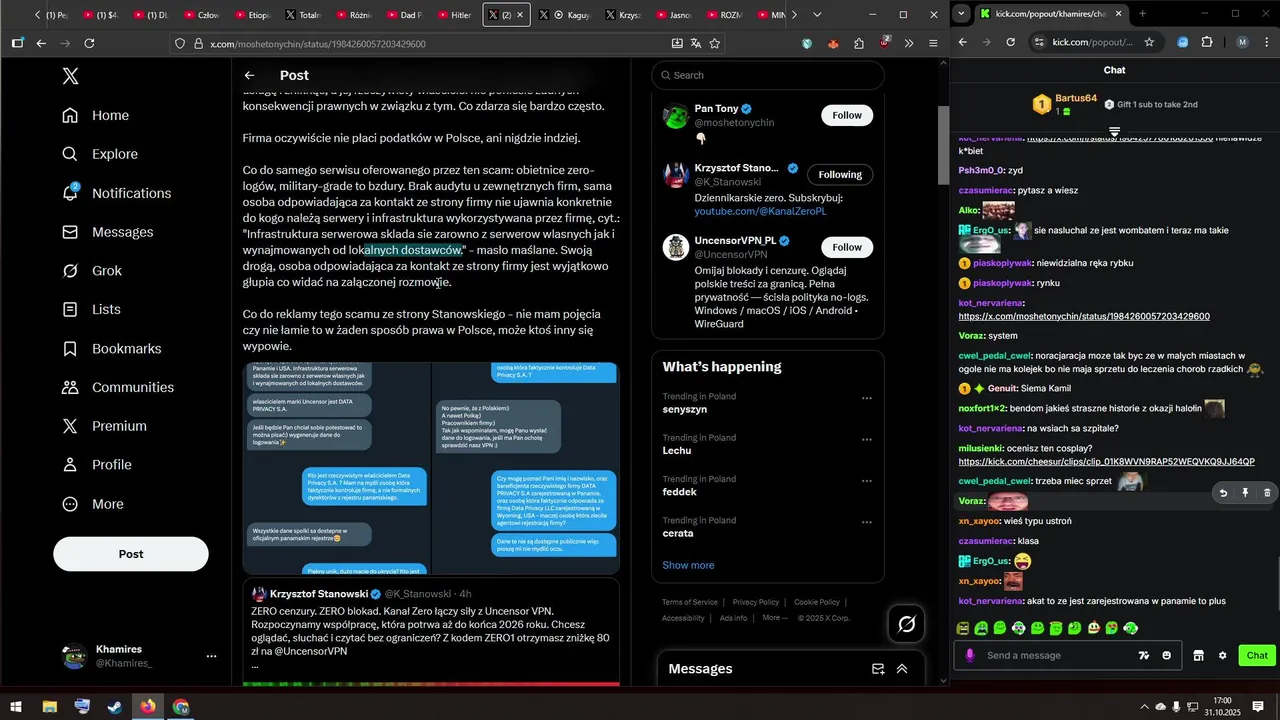Switch to the Etiopia YouTube tab
The height and width of the screenshot is (720, 1280).
253,15
